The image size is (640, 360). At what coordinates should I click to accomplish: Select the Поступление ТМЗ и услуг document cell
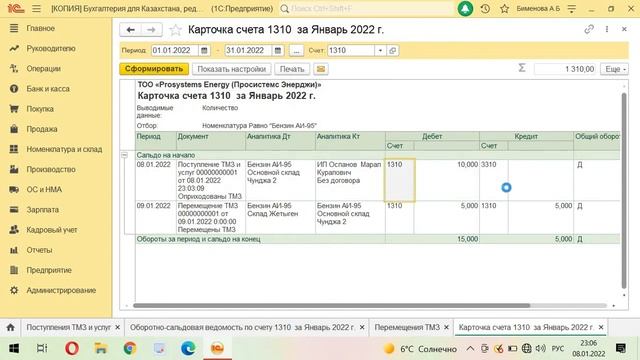(x=211, y=180)
